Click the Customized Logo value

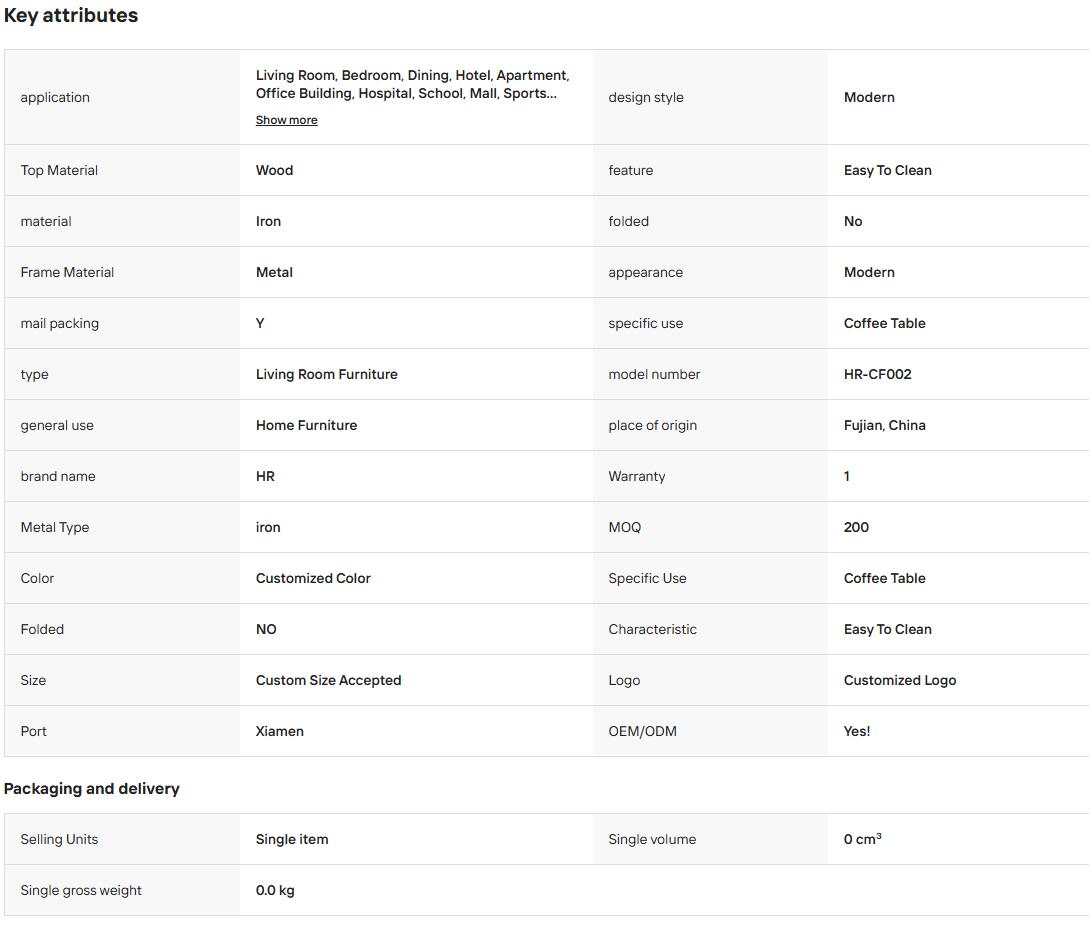tap(899, 680)
